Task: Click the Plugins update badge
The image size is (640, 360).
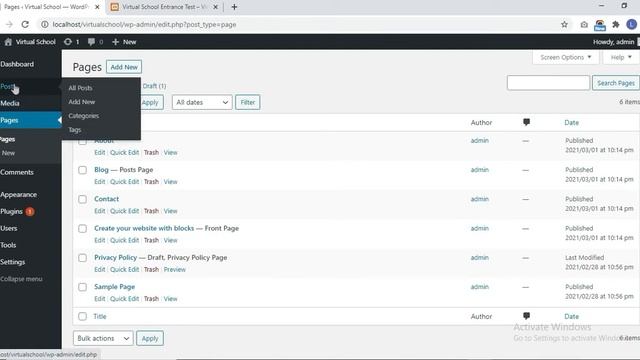Action: 30,211
